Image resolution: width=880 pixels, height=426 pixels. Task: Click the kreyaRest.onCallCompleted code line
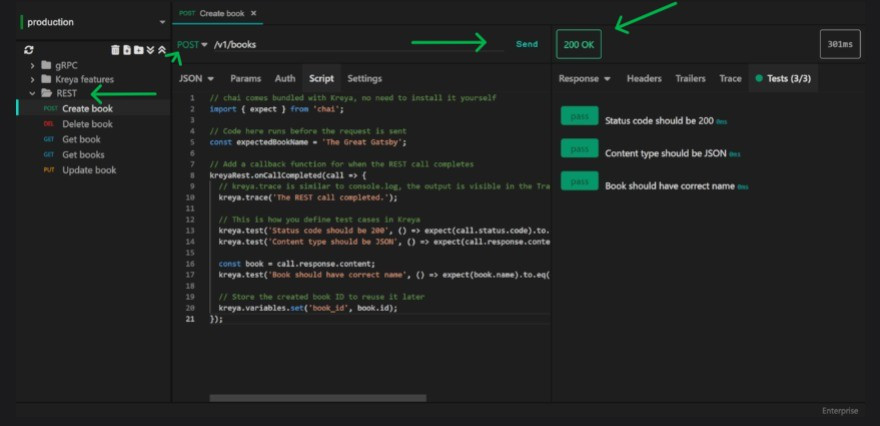click(287, 175)
